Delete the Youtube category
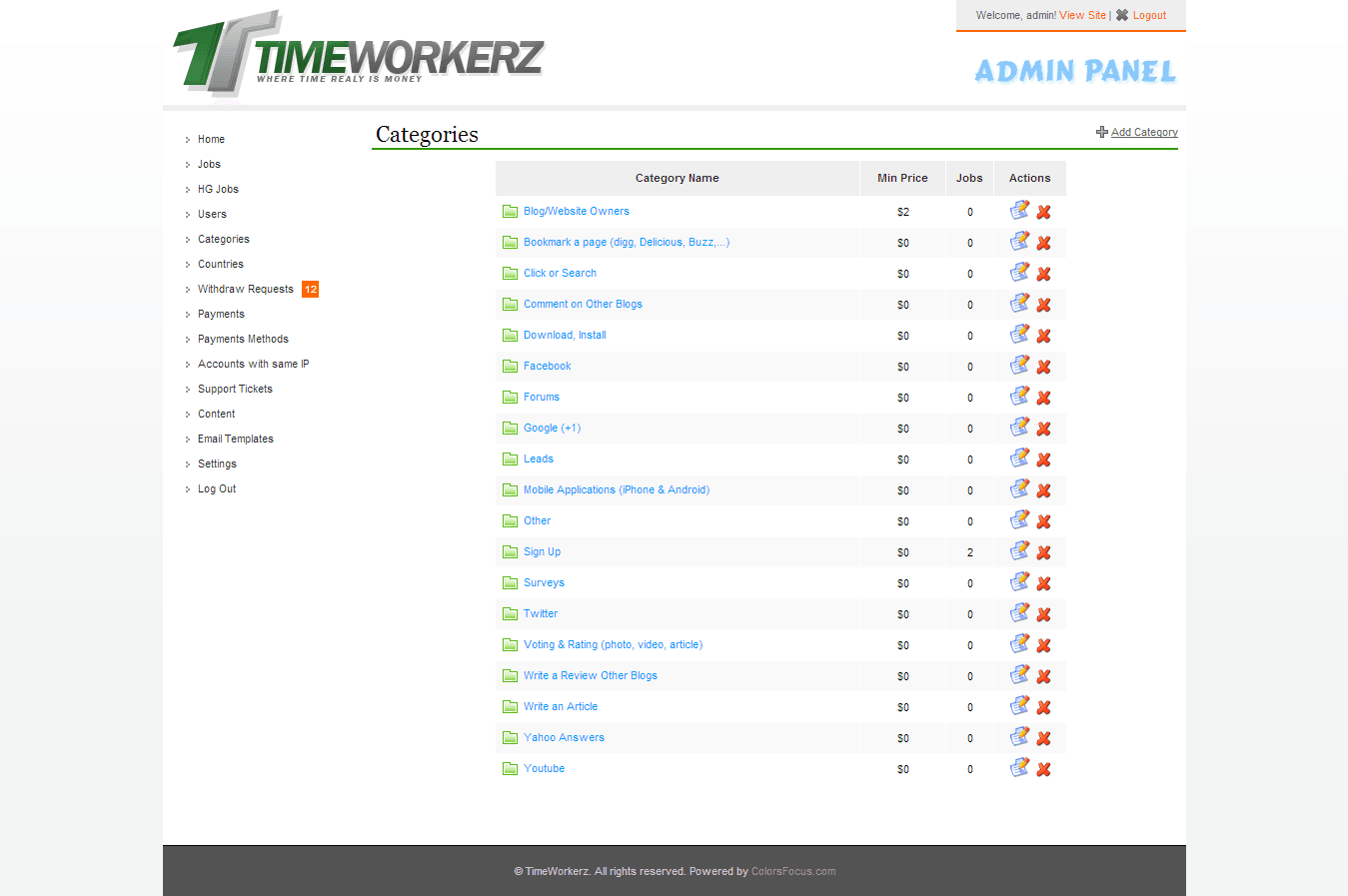Image resolution: width=1348 pixels, height=896 pixels. pyautogui.click(x=1043, y=769)
